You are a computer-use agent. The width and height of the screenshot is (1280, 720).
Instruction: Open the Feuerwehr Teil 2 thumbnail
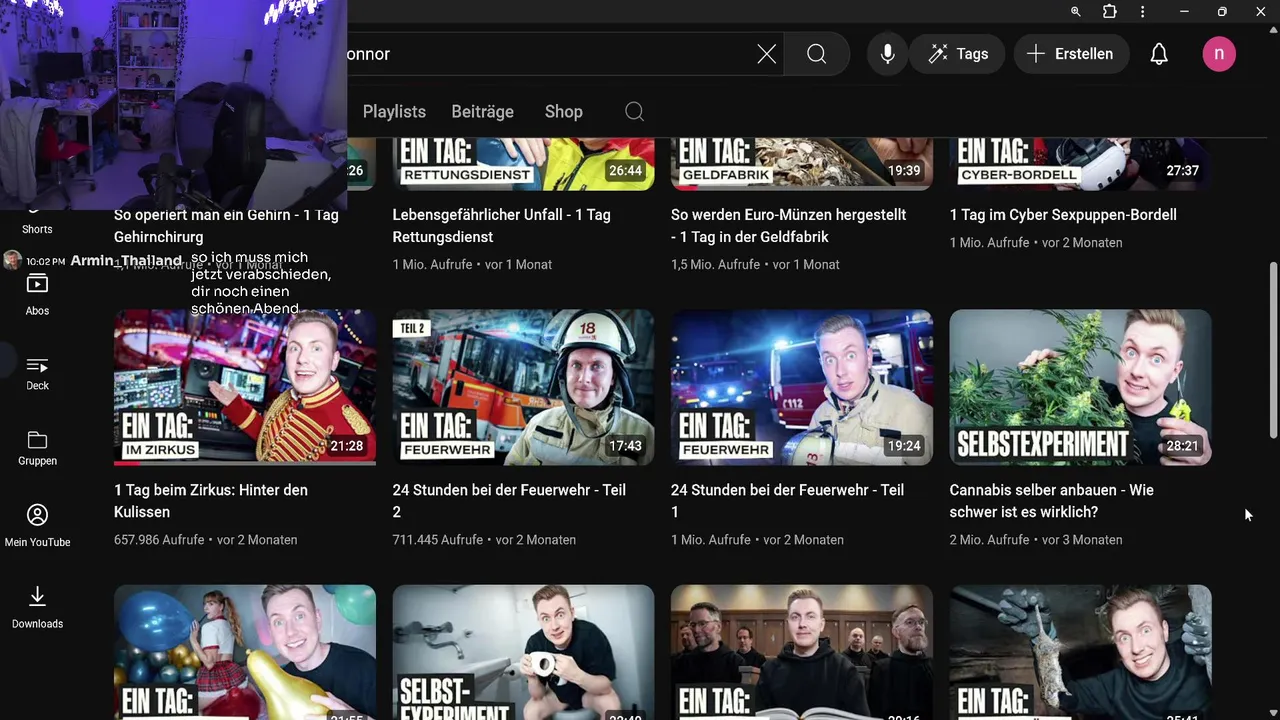point(523,387)
